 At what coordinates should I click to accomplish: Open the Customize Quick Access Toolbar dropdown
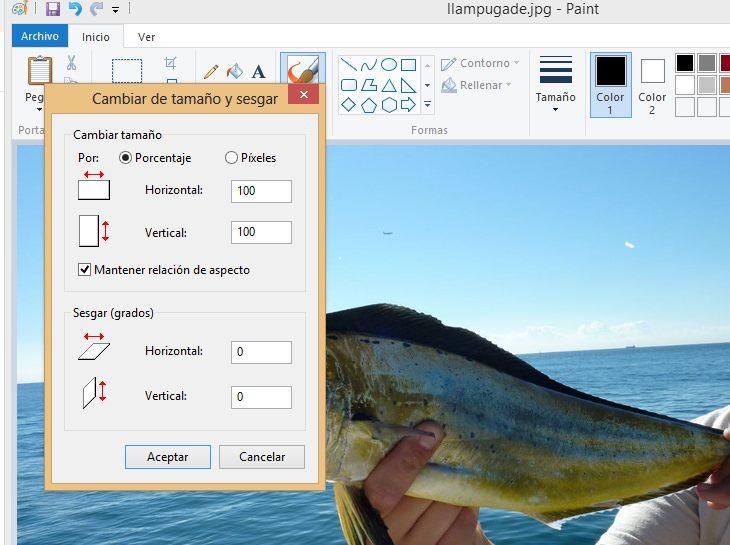tap(115, 9)
